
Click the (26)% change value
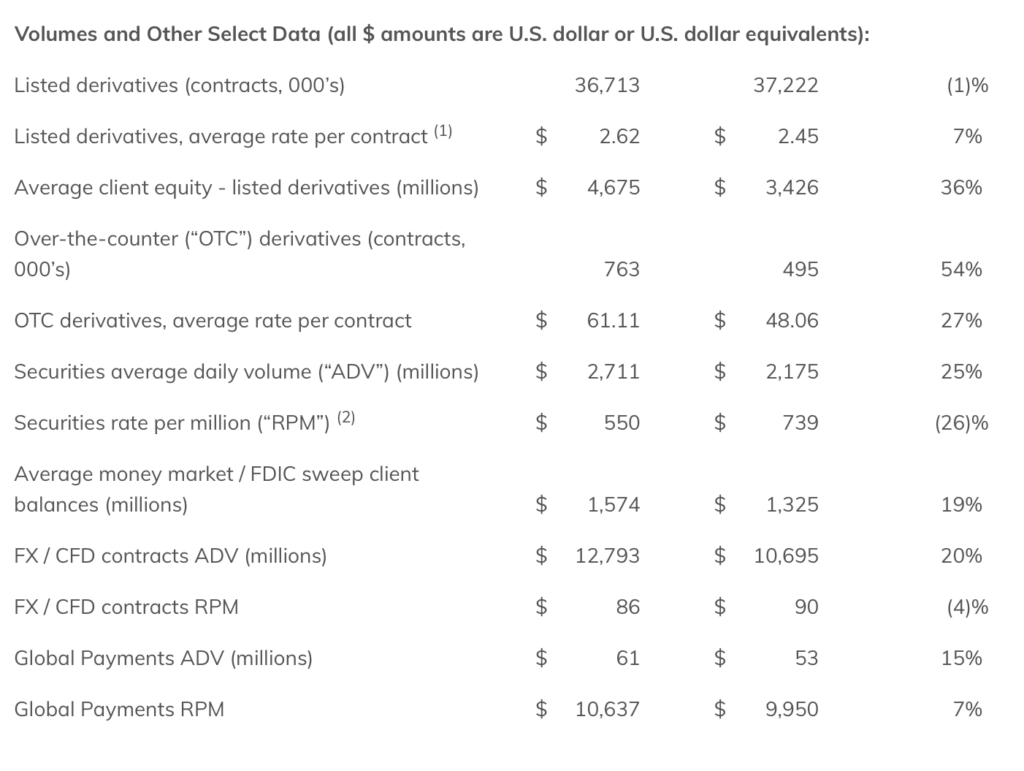point(961,423)
